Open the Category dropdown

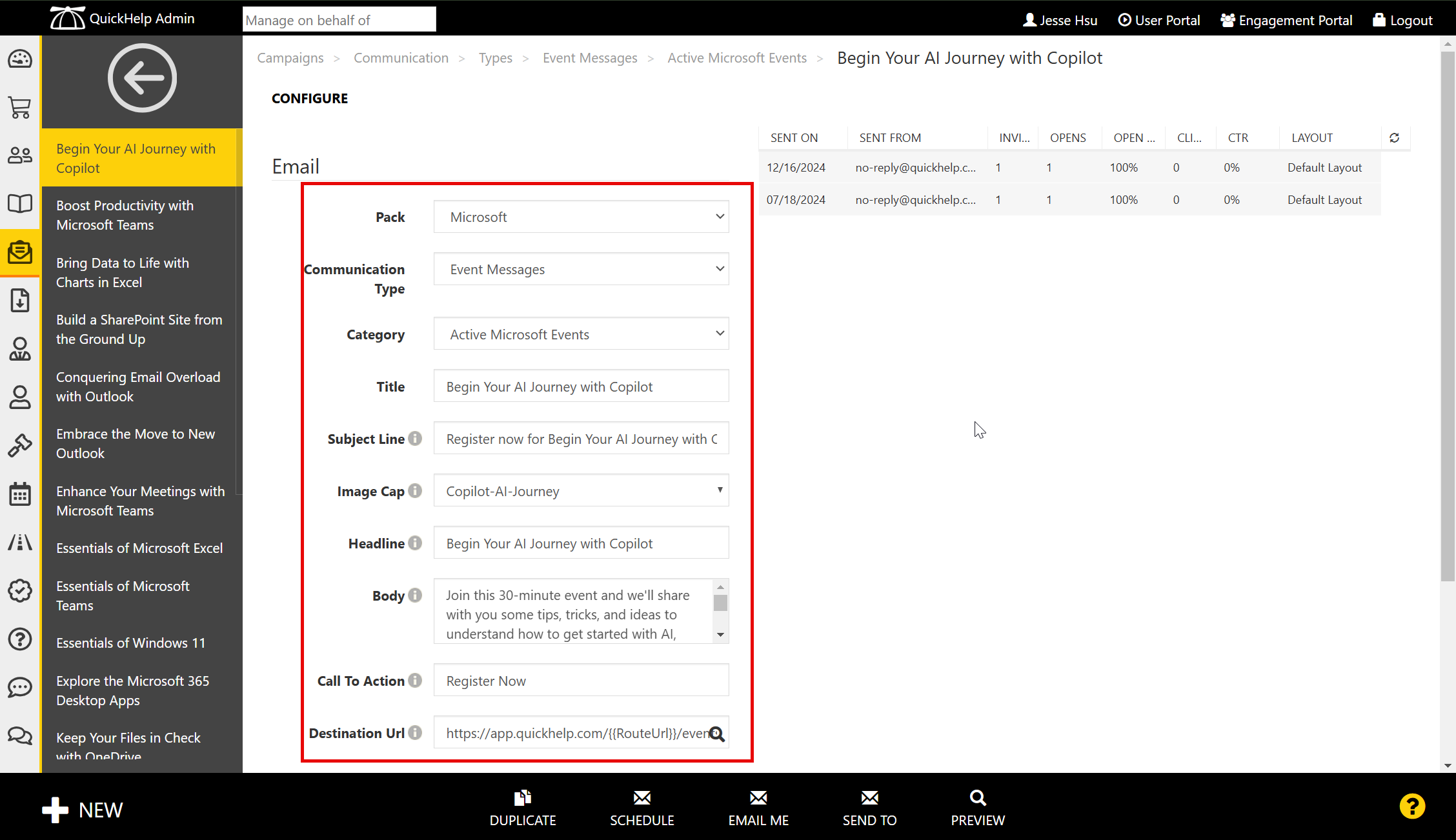pyautogui.click(x=581, y=334)
